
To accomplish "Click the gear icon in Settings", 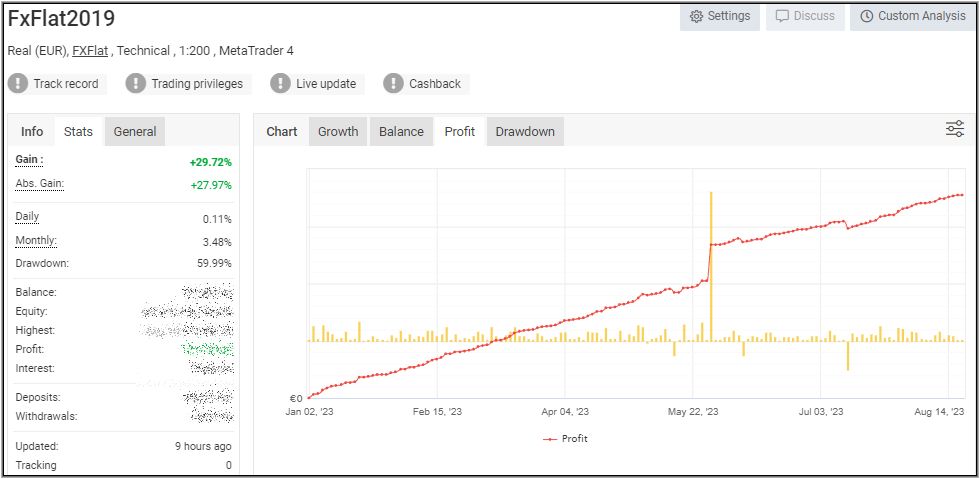I will (696, 16).
